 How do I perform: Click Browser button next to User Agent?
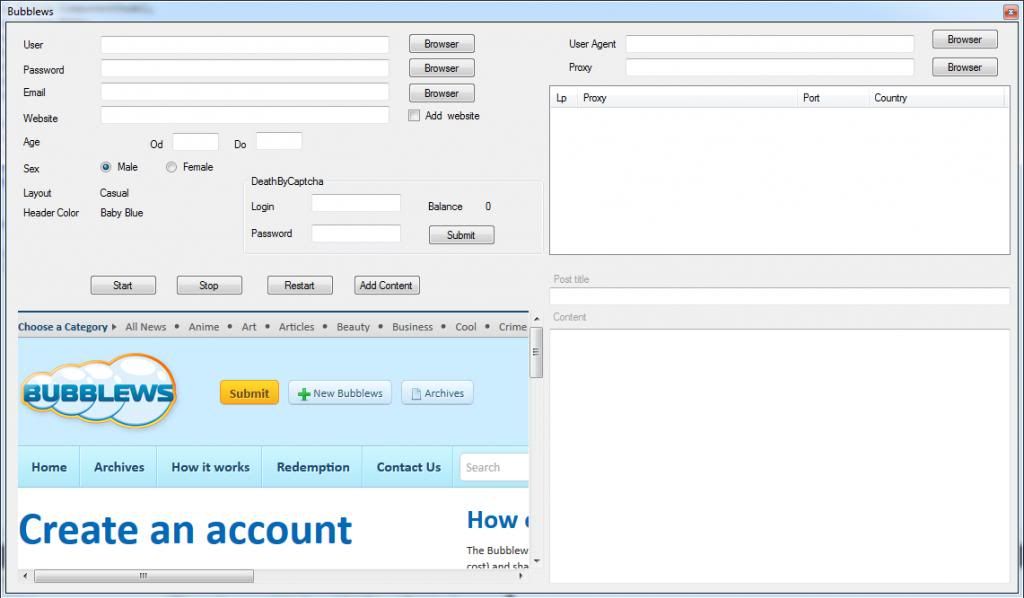pyautogui.click(x=964, y=40)
